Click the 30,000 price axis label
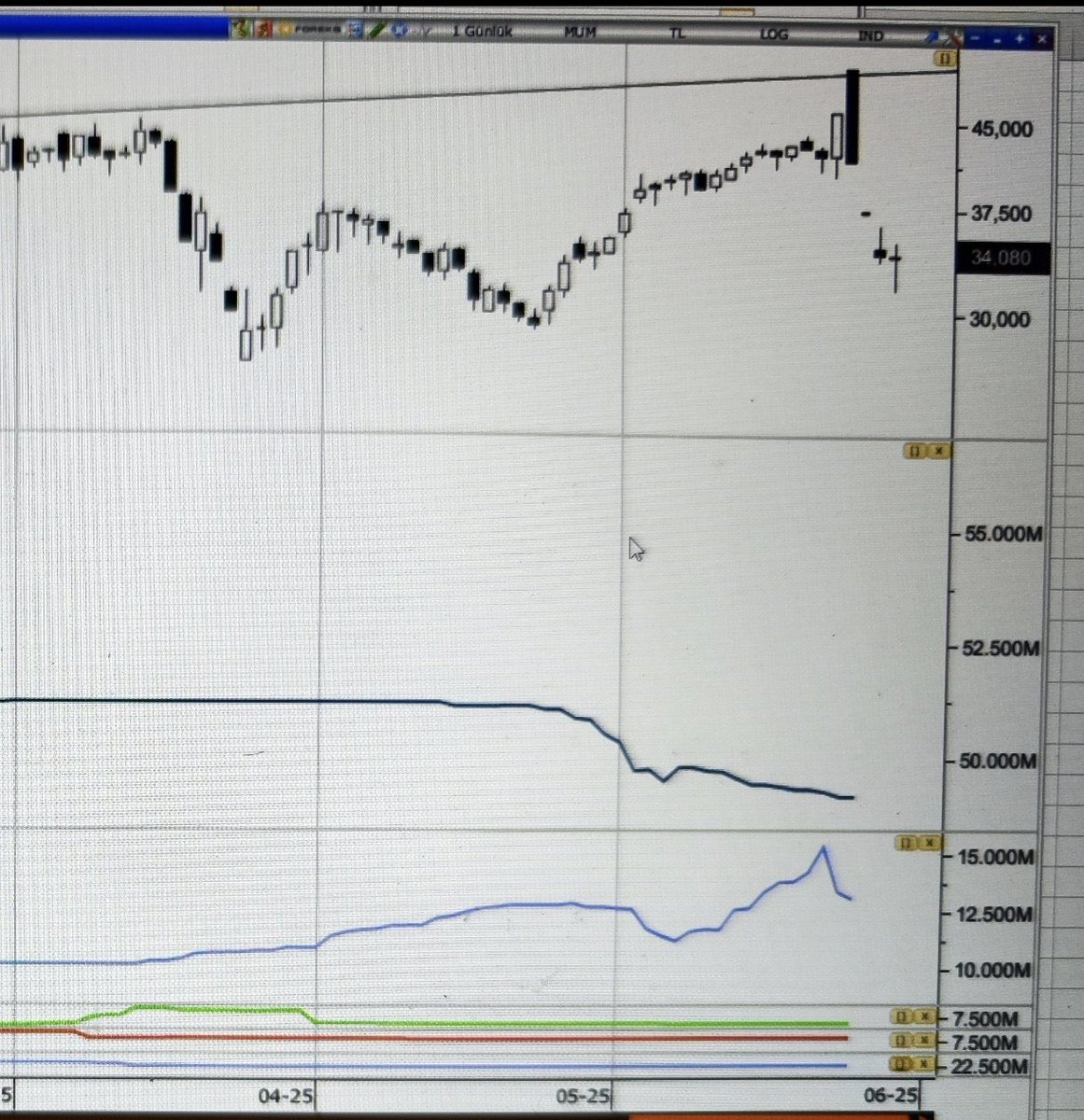This screenshot has width=1084, height=1120. 1000,319
